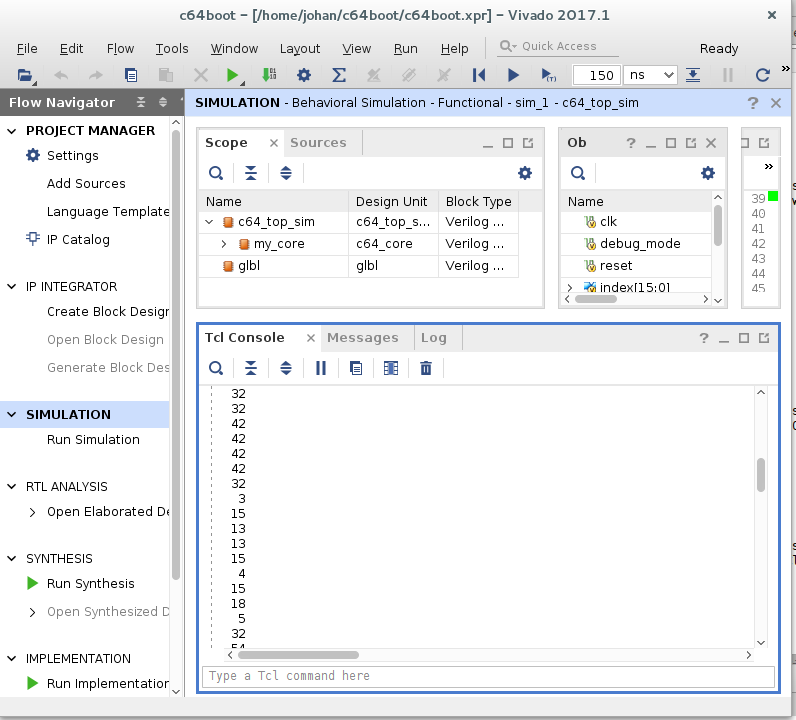Collapse the SIMULATION section
796x720 pixels.
pyautogui.click(x=12, y=415)
